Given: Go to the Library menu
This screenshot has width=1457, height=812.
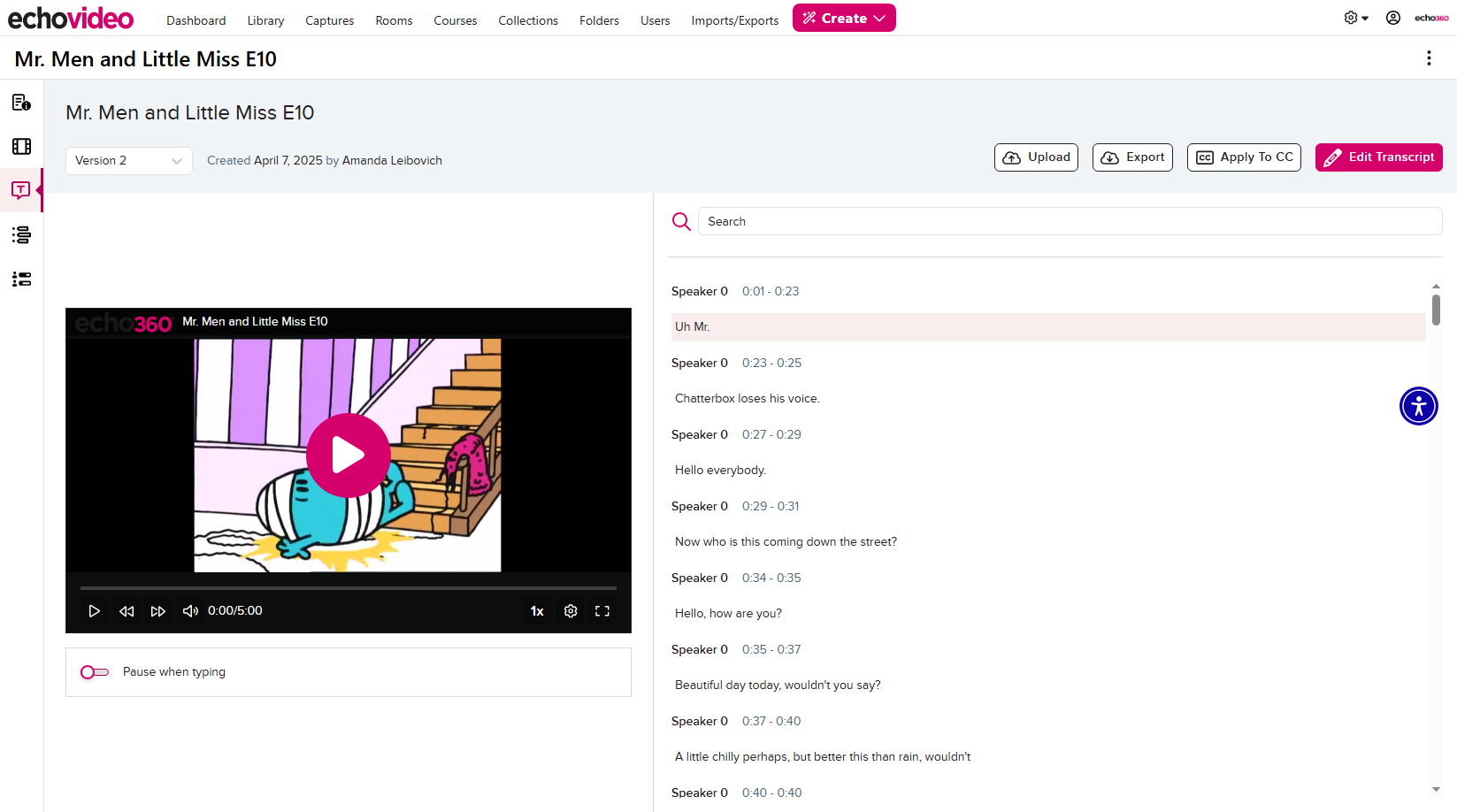Looking at the screenshot, I should [x=265, y=20].
